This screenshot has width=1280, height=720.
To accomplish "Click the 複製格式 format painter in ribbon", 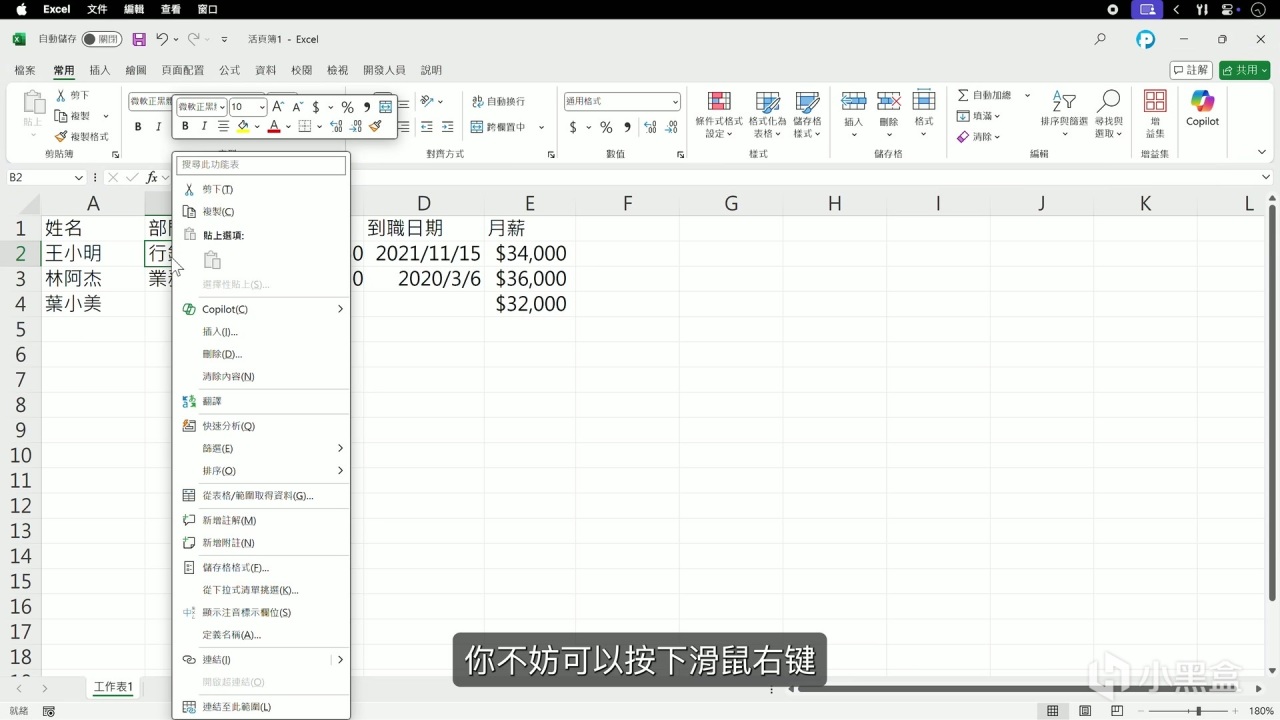I will 82,137.
